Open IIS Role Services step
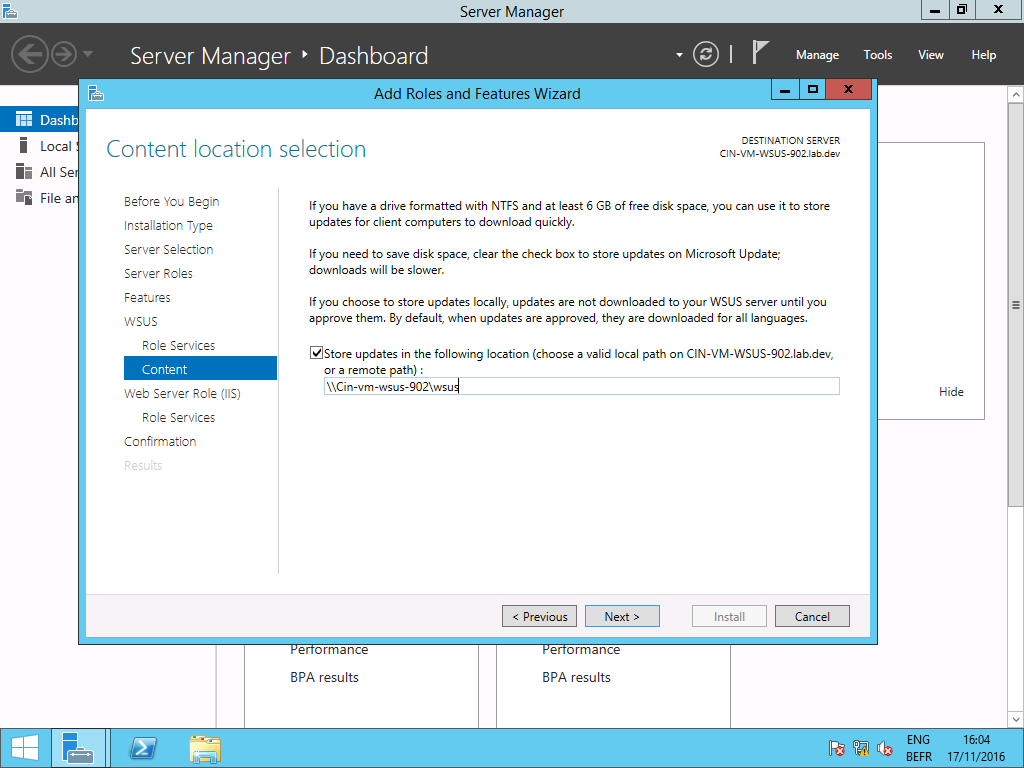 click(x=178, y=417)
